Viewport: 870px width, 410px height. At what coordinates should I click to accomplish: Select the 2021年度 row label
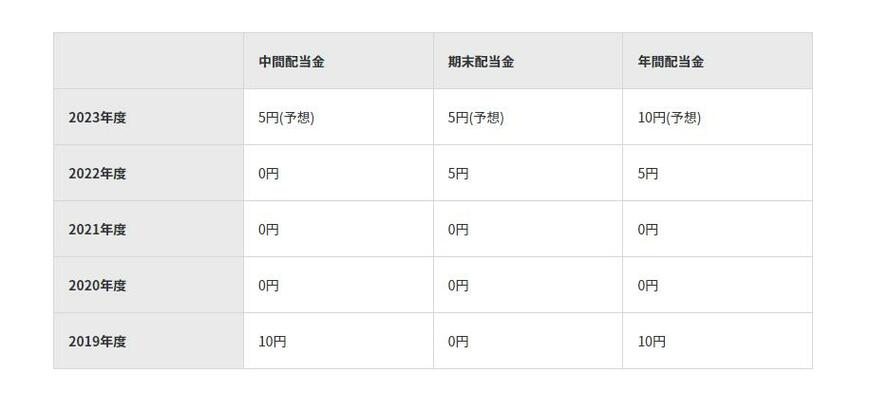(97, 229)
